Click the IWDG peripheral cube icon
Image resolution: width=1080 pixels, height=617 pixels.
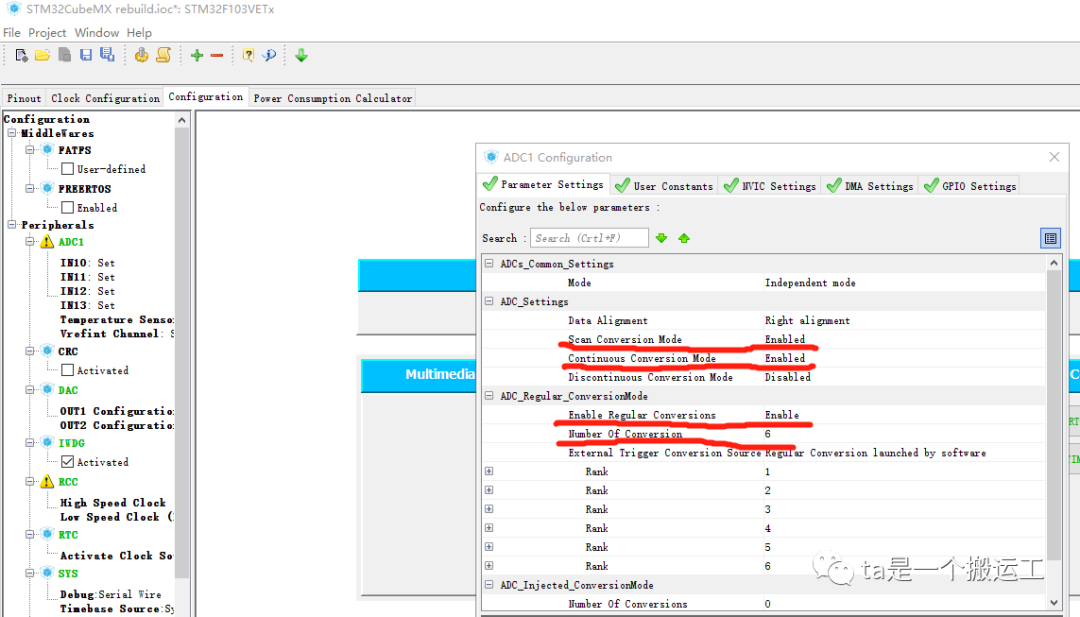tap(48, 442)
